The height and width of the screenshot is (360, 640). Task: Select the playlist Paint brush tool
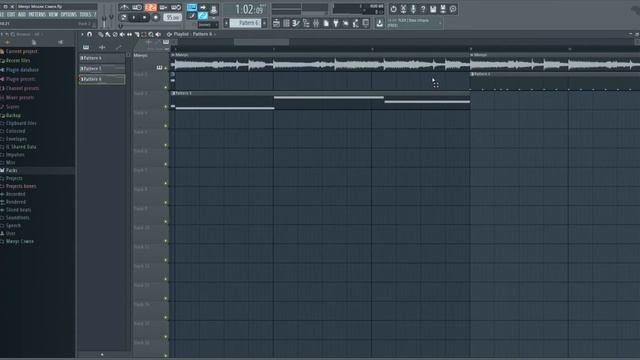click(x=108, y=34)
